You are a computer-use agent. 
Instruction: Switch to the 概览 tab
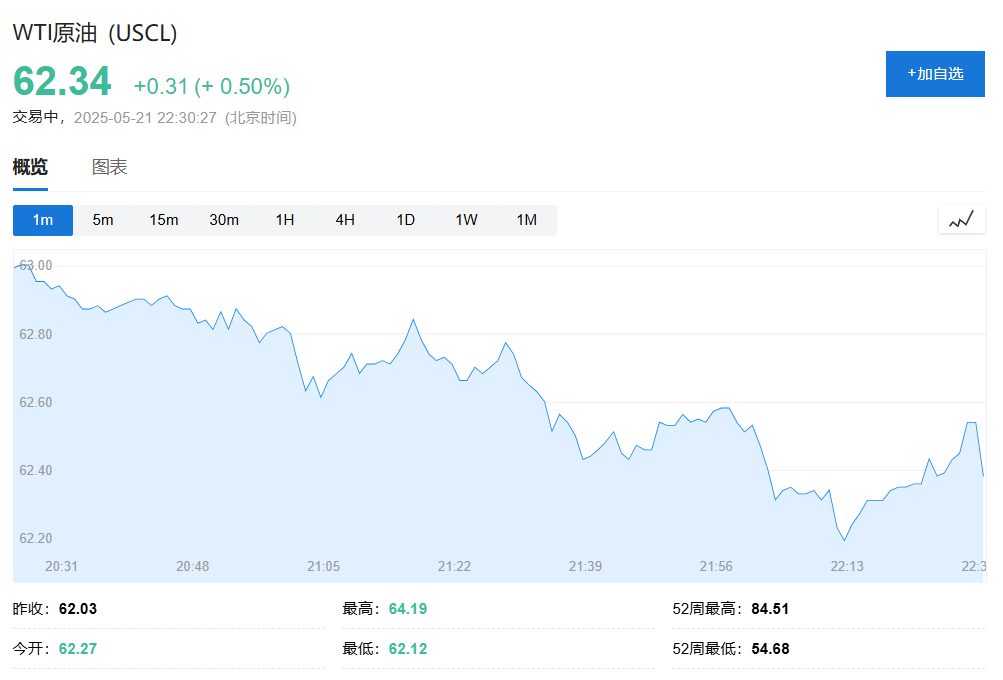(x=30, y=167)
